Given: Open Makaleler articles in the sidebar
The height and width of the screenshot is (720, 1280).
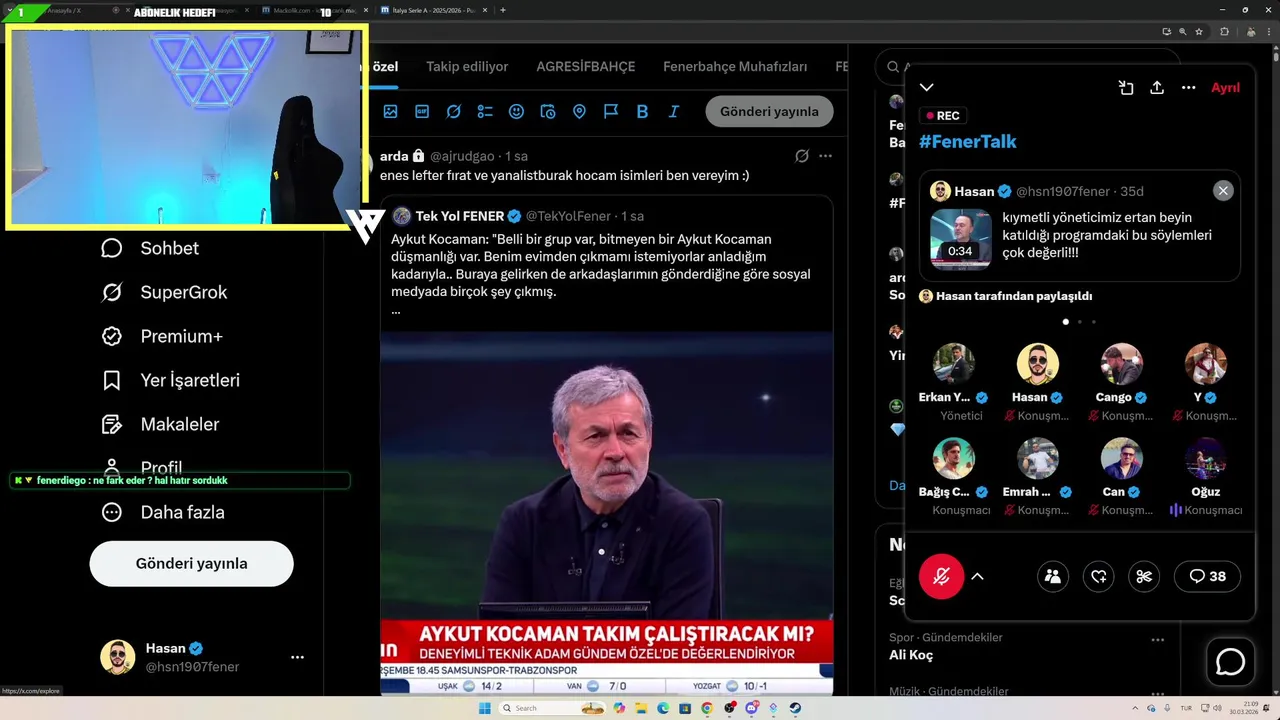Looking at the screenshot, I should point(160,424).
